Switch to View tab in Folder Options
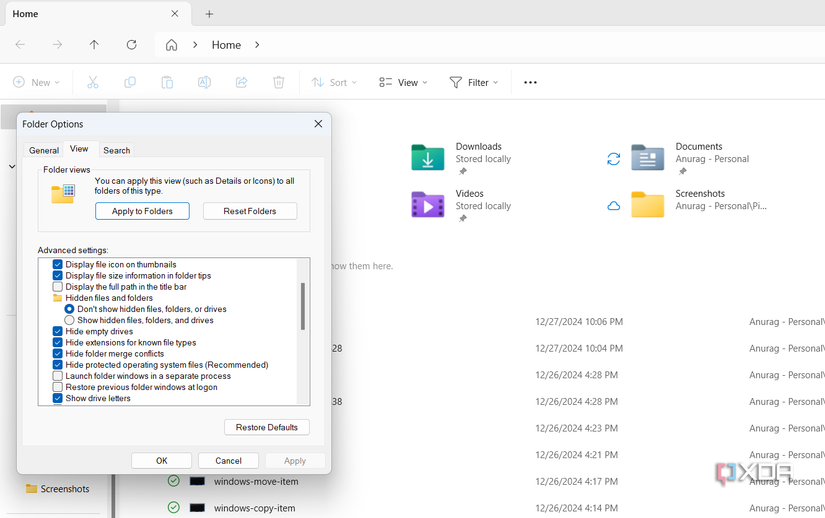 [x=79, y=149]
